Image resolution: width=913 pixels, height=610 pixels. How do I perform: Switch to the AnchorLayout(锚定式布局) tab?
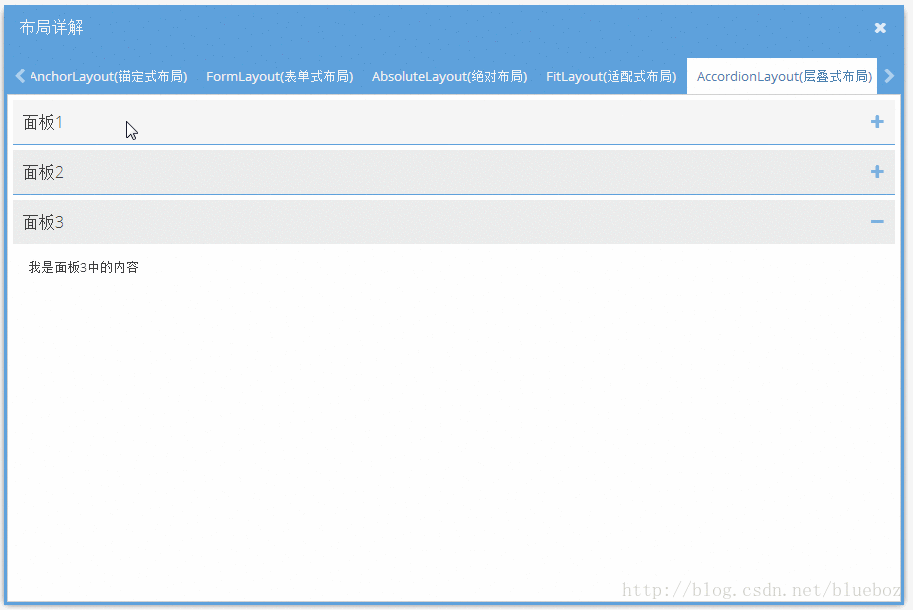coord(108,76)
